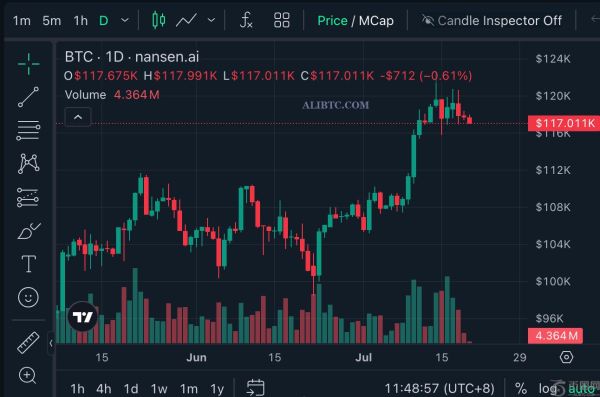Click the Jun label on time axis

pyautogui.click(x=196, y=358)
